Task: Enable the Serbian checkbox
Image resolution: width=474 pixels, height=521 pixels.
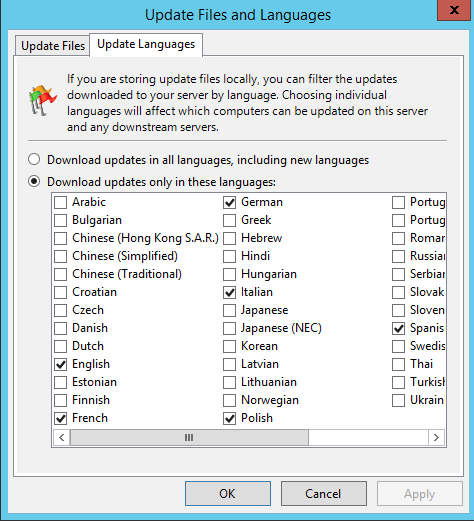Action: click(399, 274)
